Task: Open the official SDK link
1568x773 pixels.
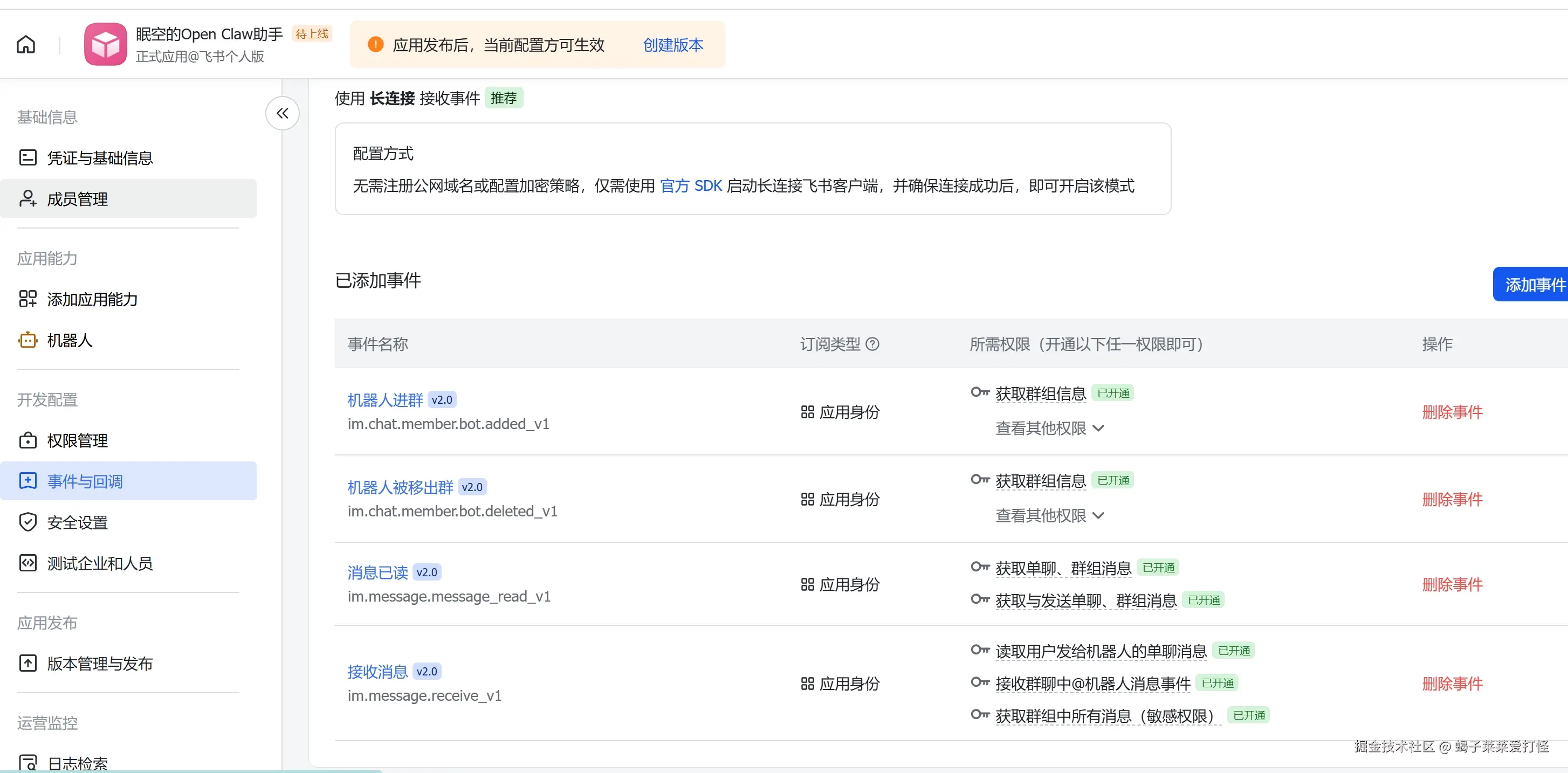Action: 690,185
